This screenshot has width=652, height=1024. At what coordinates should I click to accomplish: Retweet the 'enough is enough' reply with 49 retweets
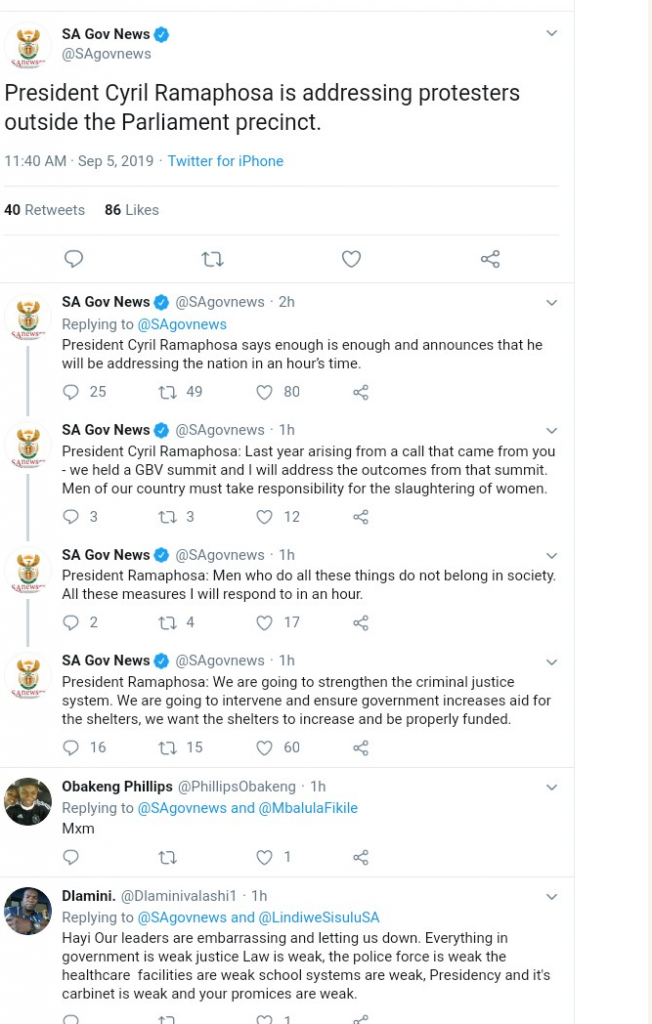[168, 392]
